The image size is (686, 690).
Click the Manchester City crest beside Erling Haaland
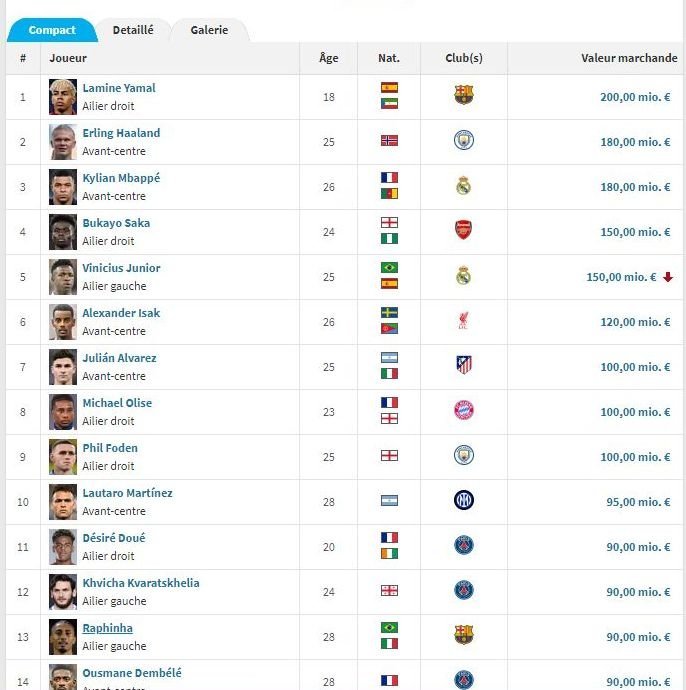(x=463, y=141)
